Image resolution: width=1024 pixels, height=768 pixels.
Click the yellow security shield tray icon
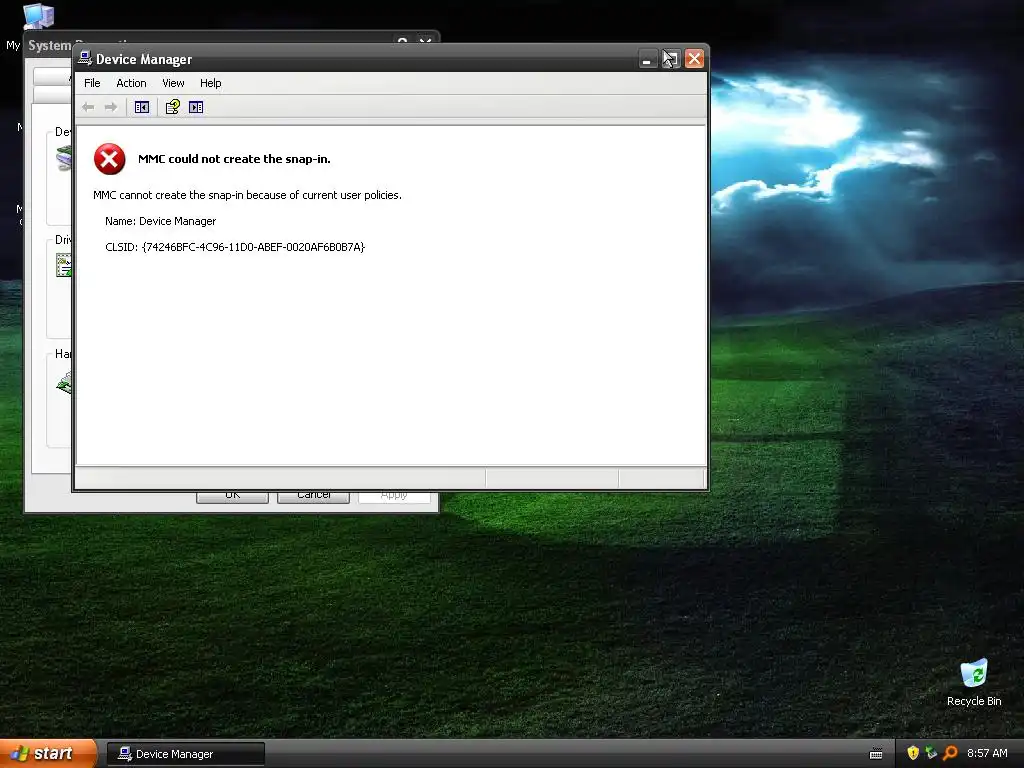click(x=913, y=753)
